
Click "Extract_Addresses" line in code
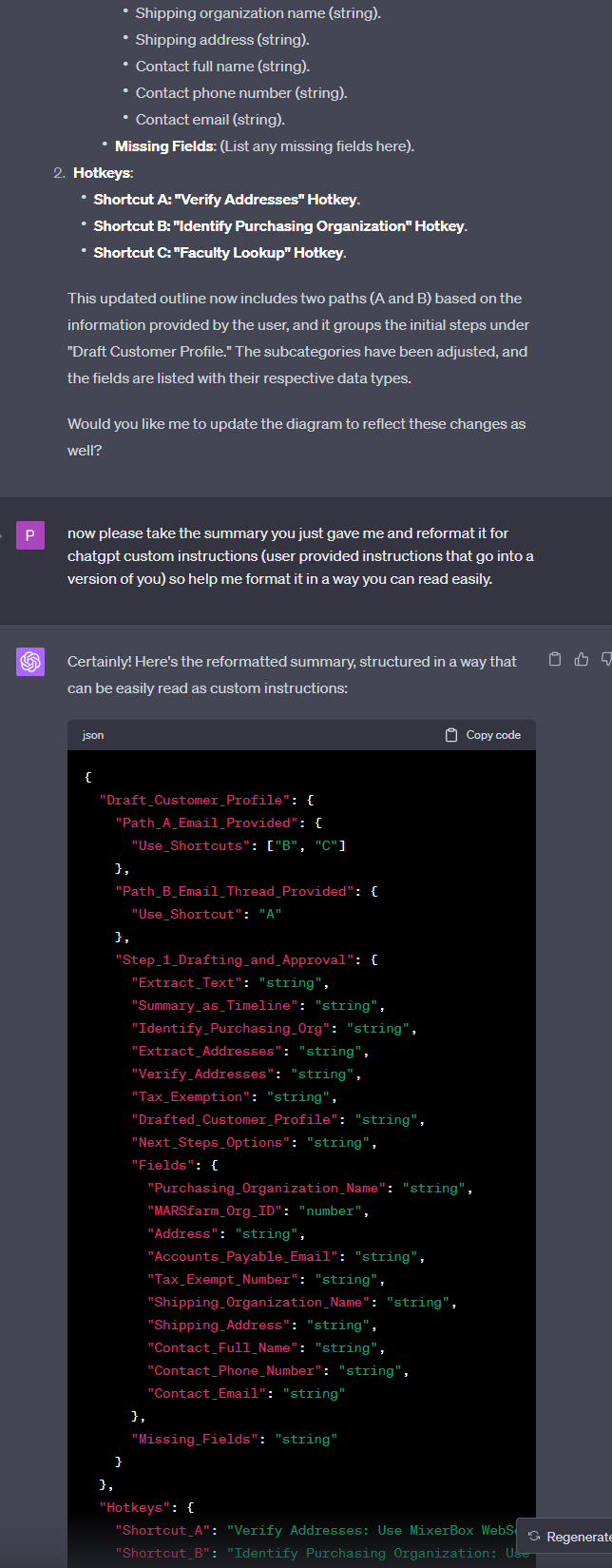[250, 1051]
